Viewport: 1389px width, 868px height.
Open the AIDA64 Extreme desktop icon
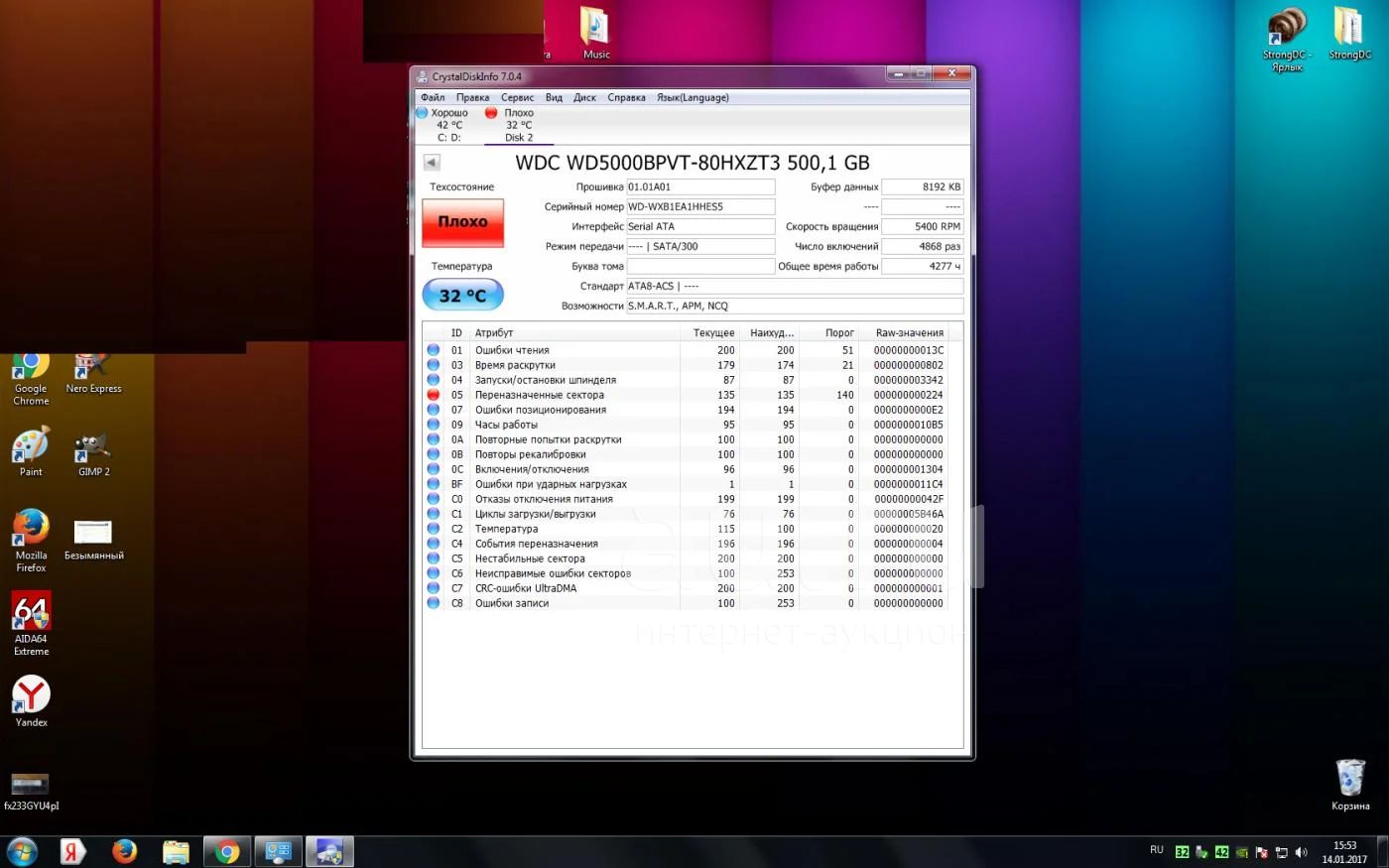(31, 615)
